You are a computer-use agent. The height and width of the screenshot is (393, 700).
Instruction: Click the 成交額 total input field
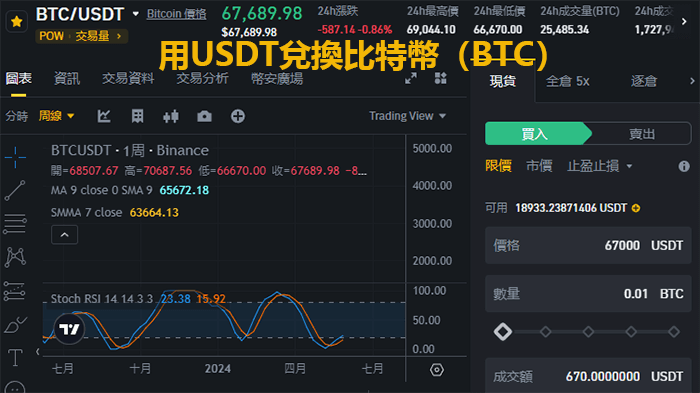click(x=588, y=376)
